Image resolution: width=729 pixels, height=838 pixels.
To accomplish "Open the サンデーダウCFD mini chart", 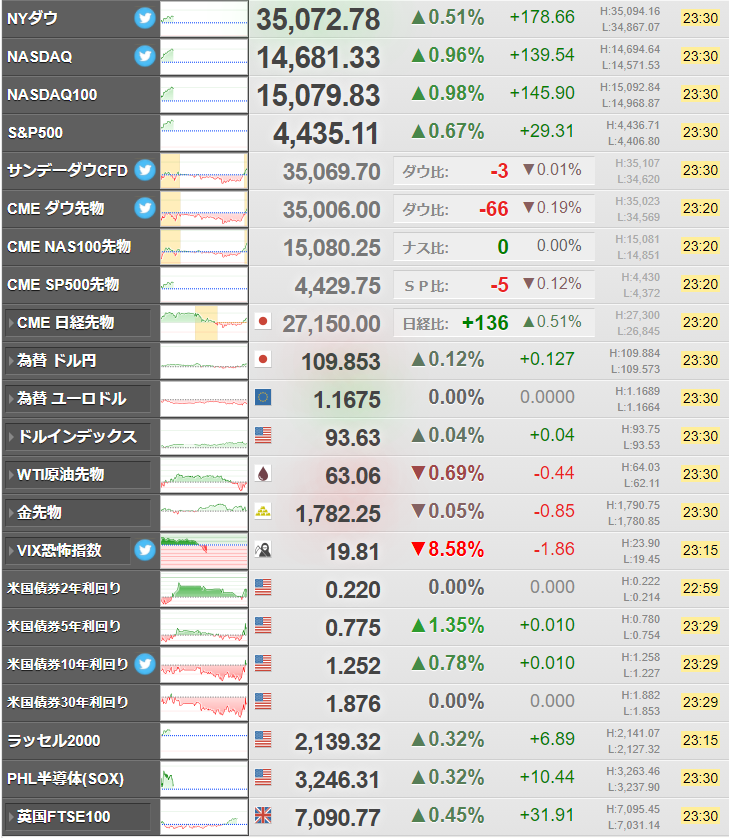I will coord(204,170).
